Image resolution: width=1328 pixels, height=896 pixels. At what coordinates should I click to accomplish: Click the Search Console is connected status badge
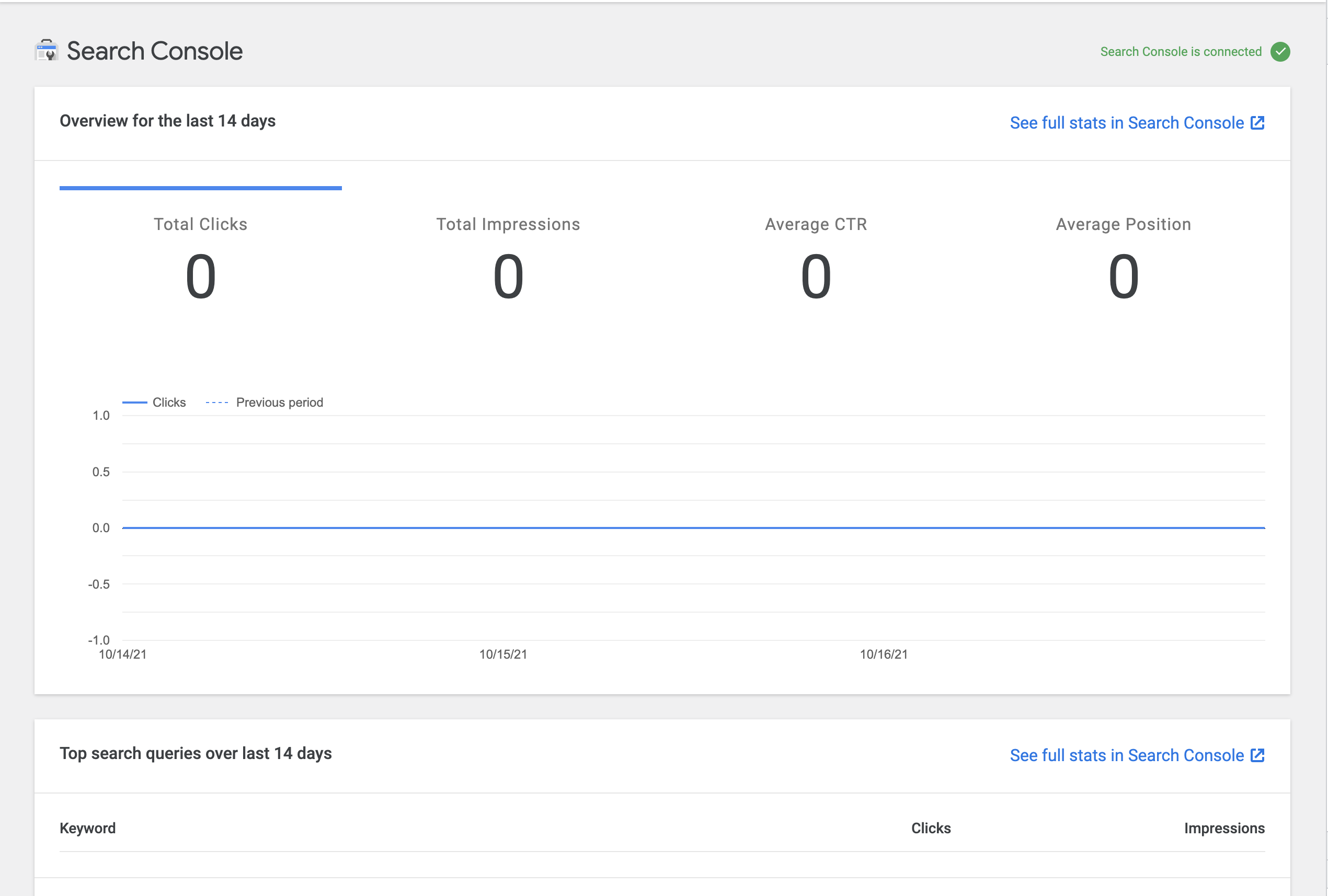1181,51
